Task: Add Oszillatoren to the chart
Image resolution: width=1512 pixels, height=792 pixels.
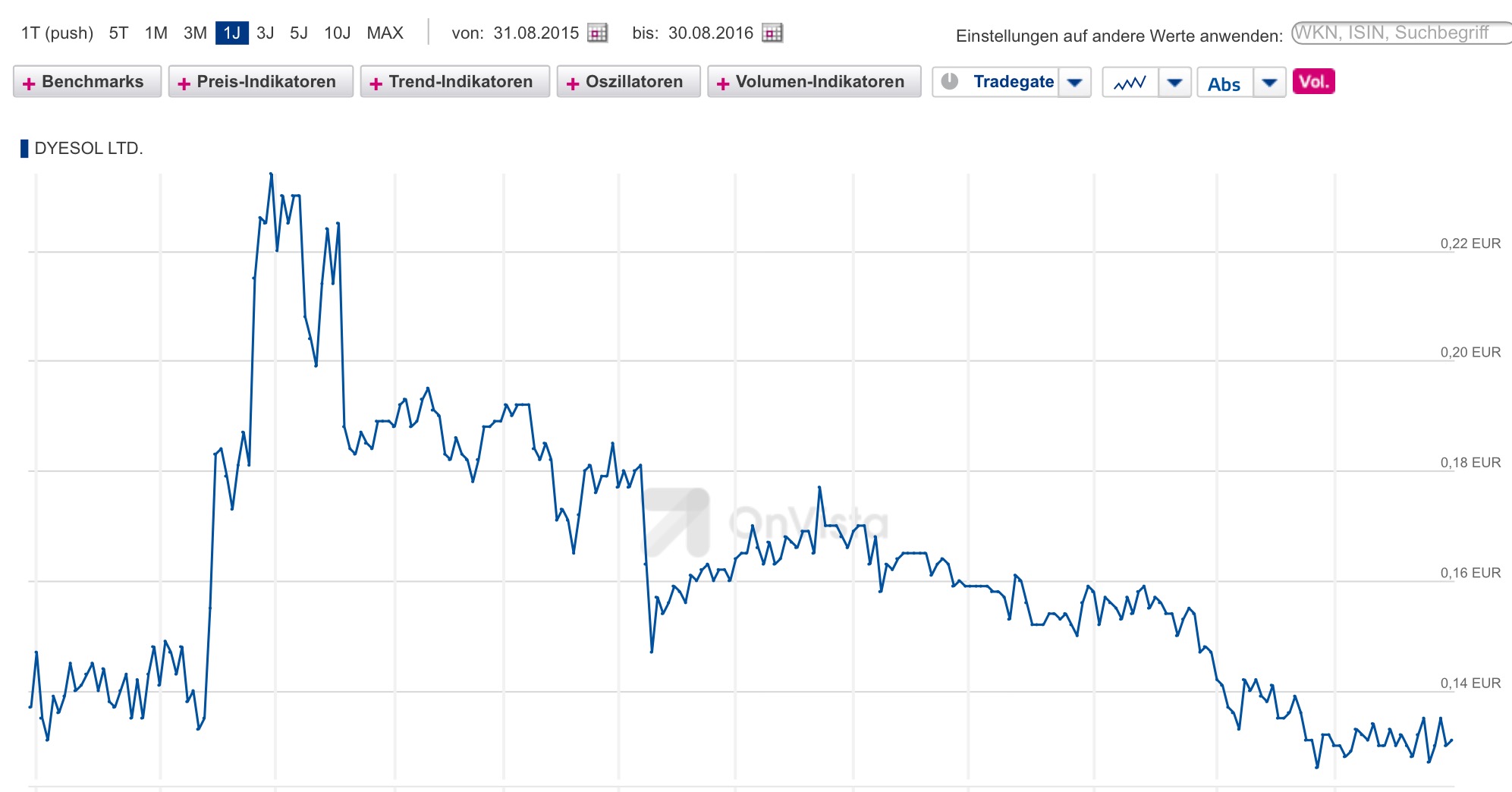Action: click(x=628, y=81)
